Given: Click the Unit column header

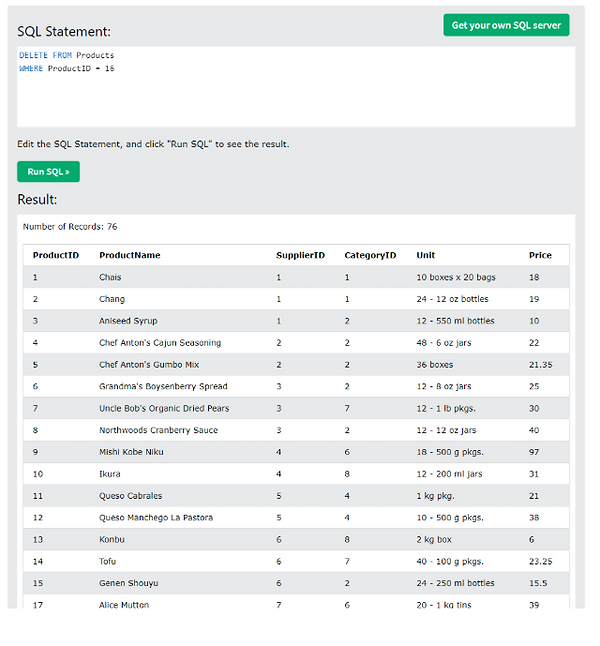Looking at the screenshot, I should point(426,255).
